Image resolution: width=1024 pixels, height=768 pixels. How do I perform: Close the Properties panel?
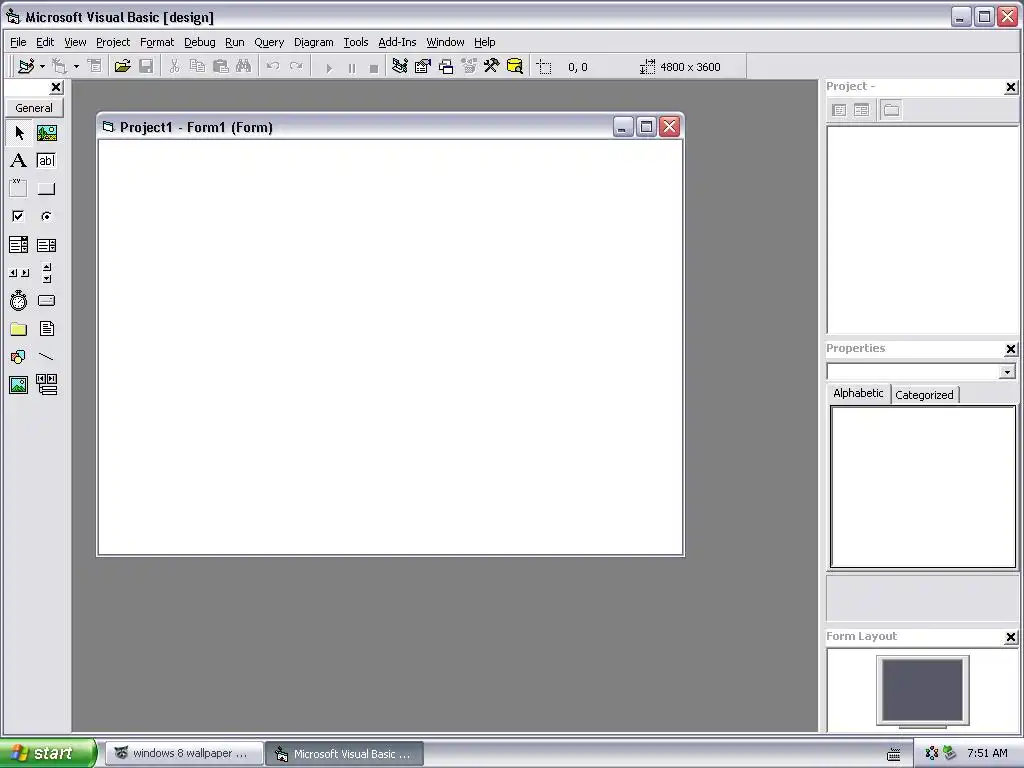point(1010,349)
